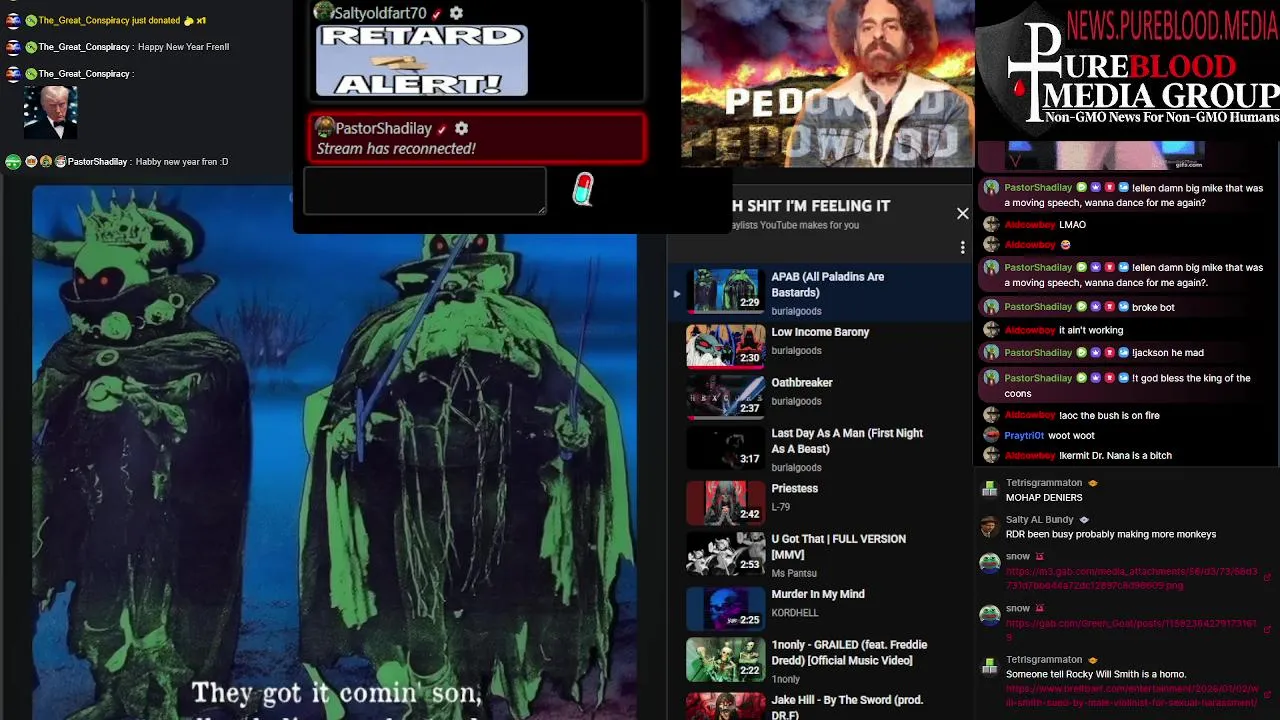Open the Oathbreaker video thumbnail
This screenshot has height=720, width=1280.
[x=725, y=396]
